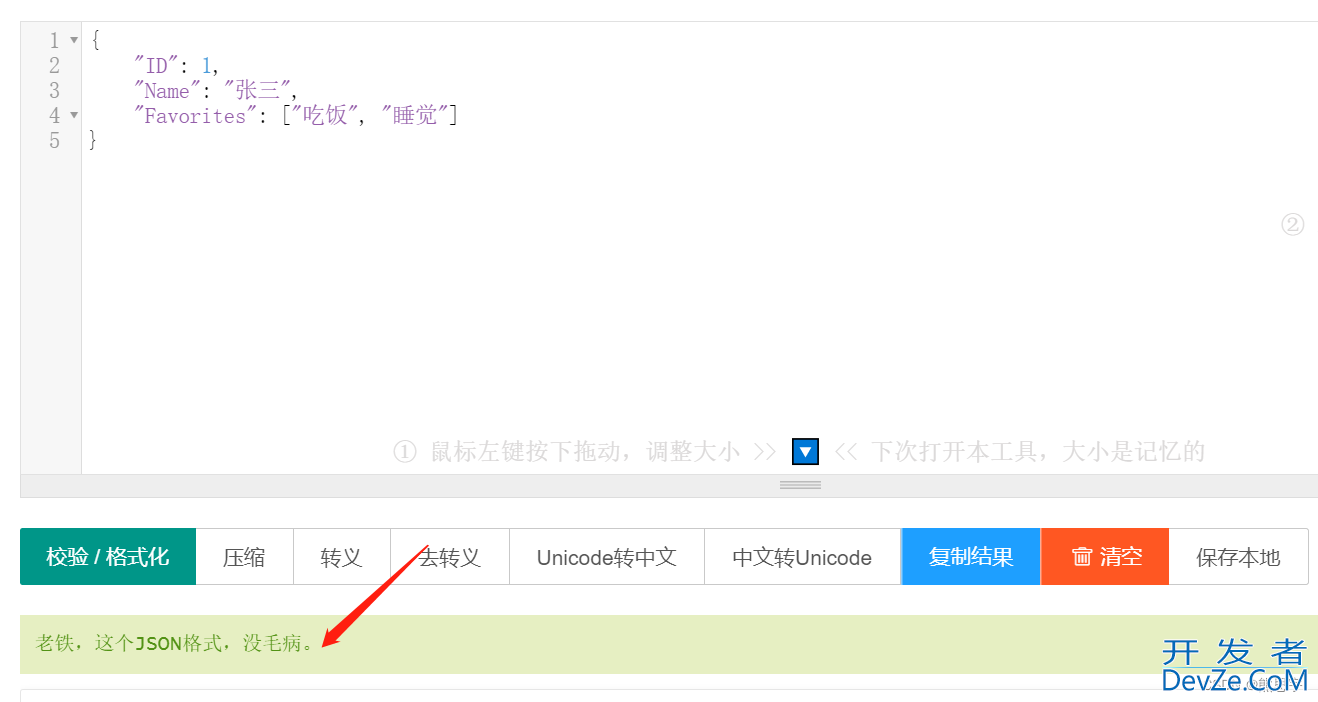This screenshot has height=702, width=1318.
Task: Save locally with 保存本地 button
Action: (1238, 557)
